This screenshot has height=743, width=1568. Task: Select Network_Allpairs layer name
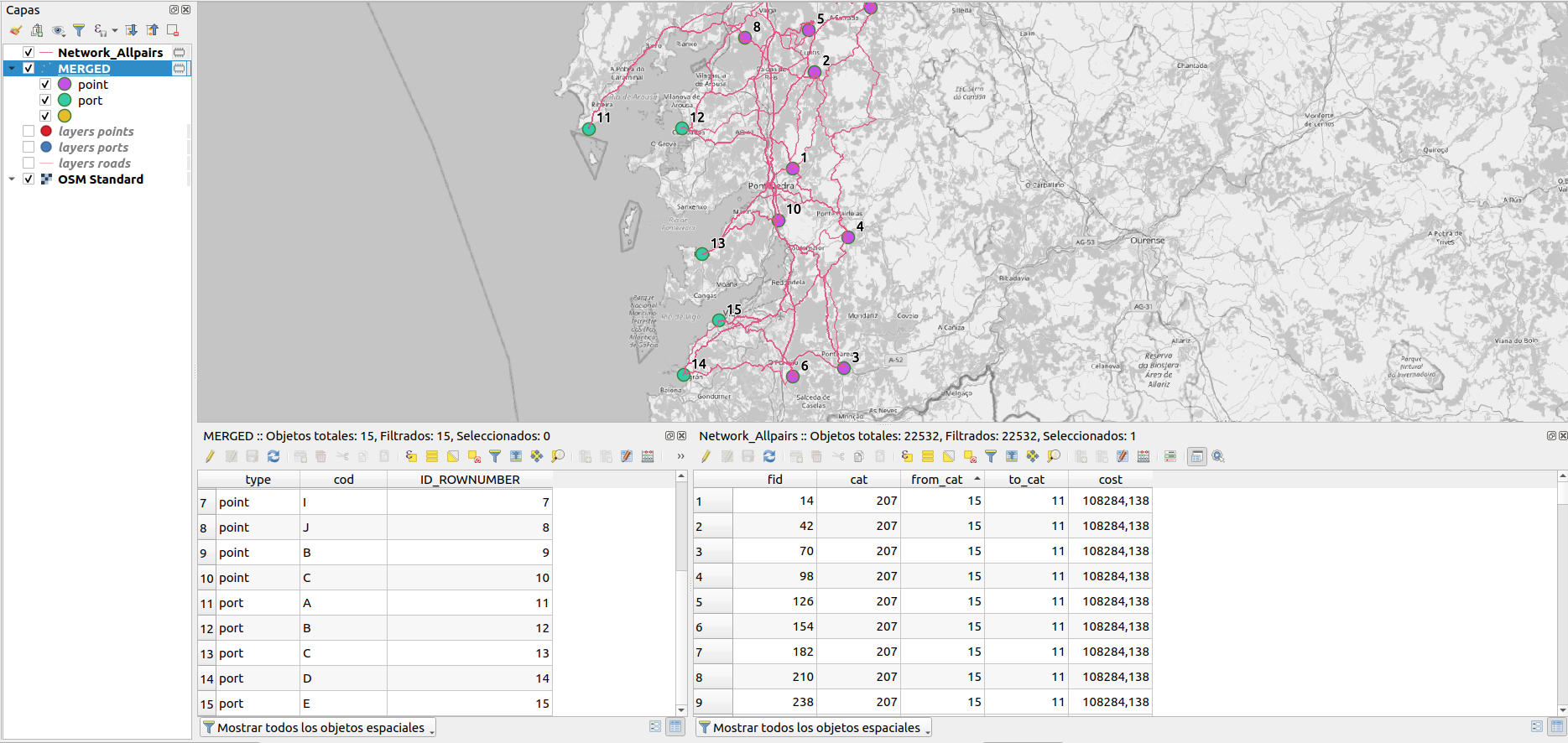pos(110,52)
